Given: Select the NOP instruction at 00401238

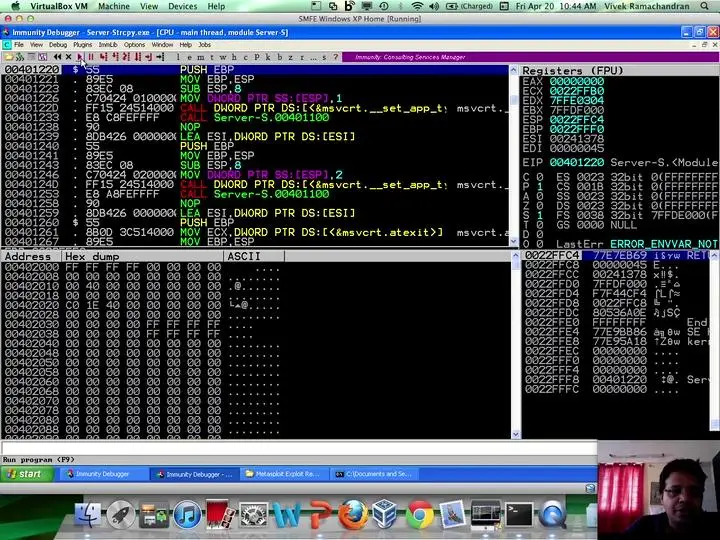Looking at the screenshot, I should 255,127.
